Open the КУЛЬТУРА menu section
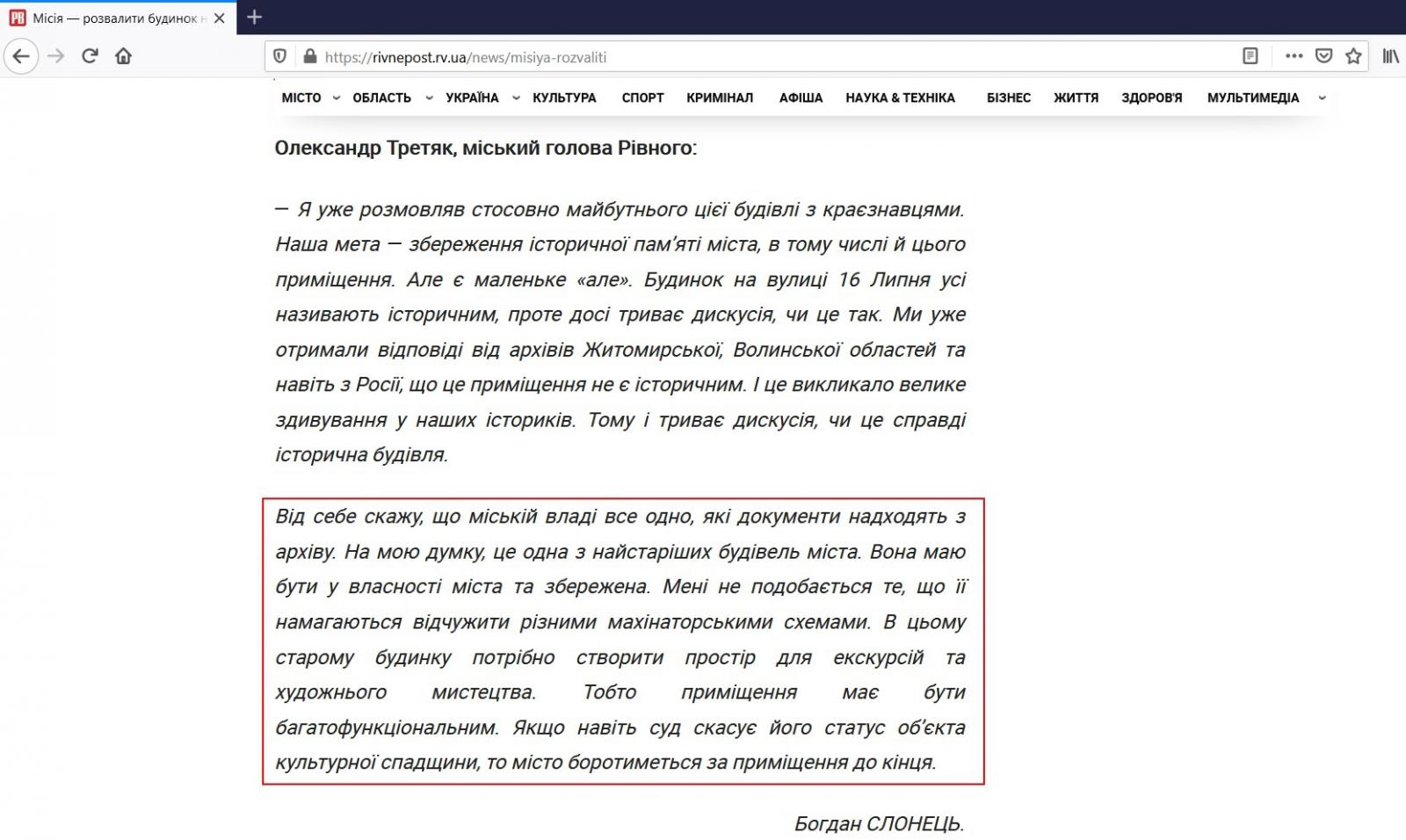This screenshot has height=840, width=1406. pos(564,98)
